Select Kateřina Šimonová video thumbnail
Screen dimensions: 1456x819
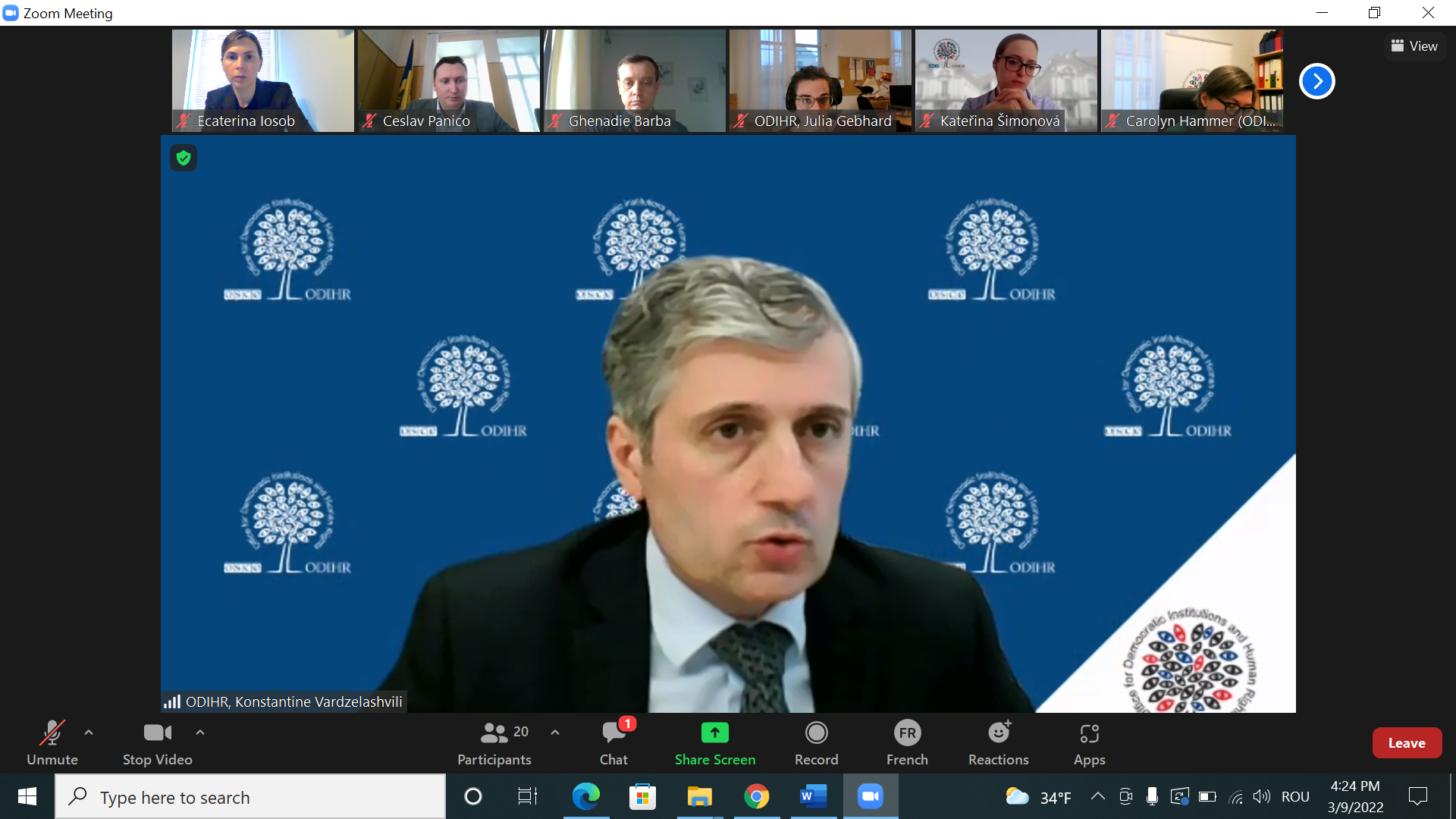[1006, 80]
